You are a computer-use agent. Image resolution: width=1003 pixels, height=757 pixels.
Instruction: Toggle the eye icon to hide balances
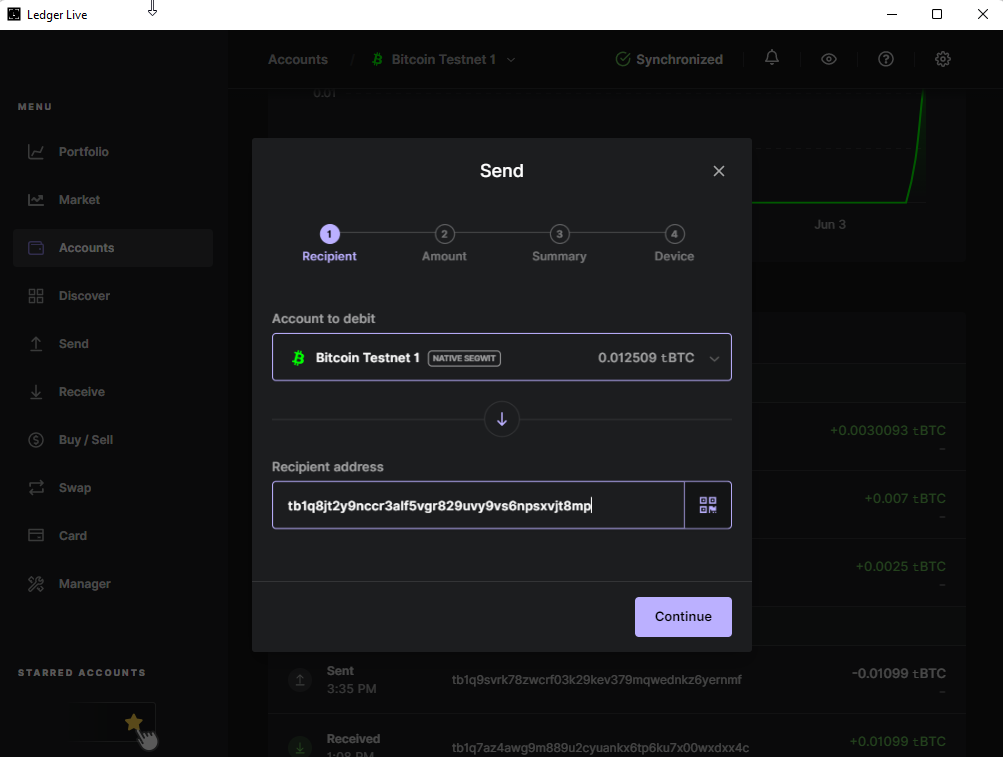(829, 59)
